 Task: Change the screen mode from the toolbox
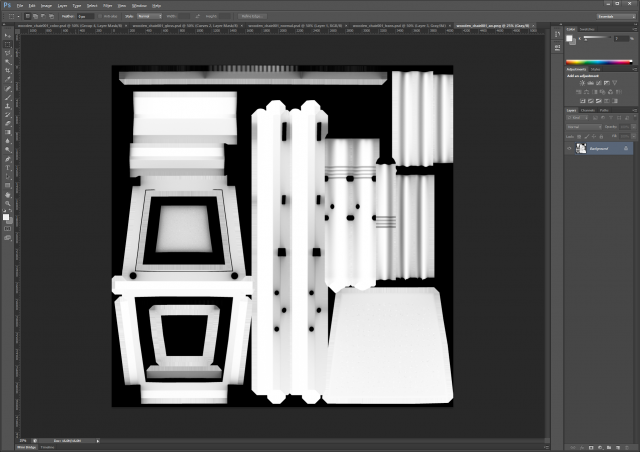click(x=7, y=238)
